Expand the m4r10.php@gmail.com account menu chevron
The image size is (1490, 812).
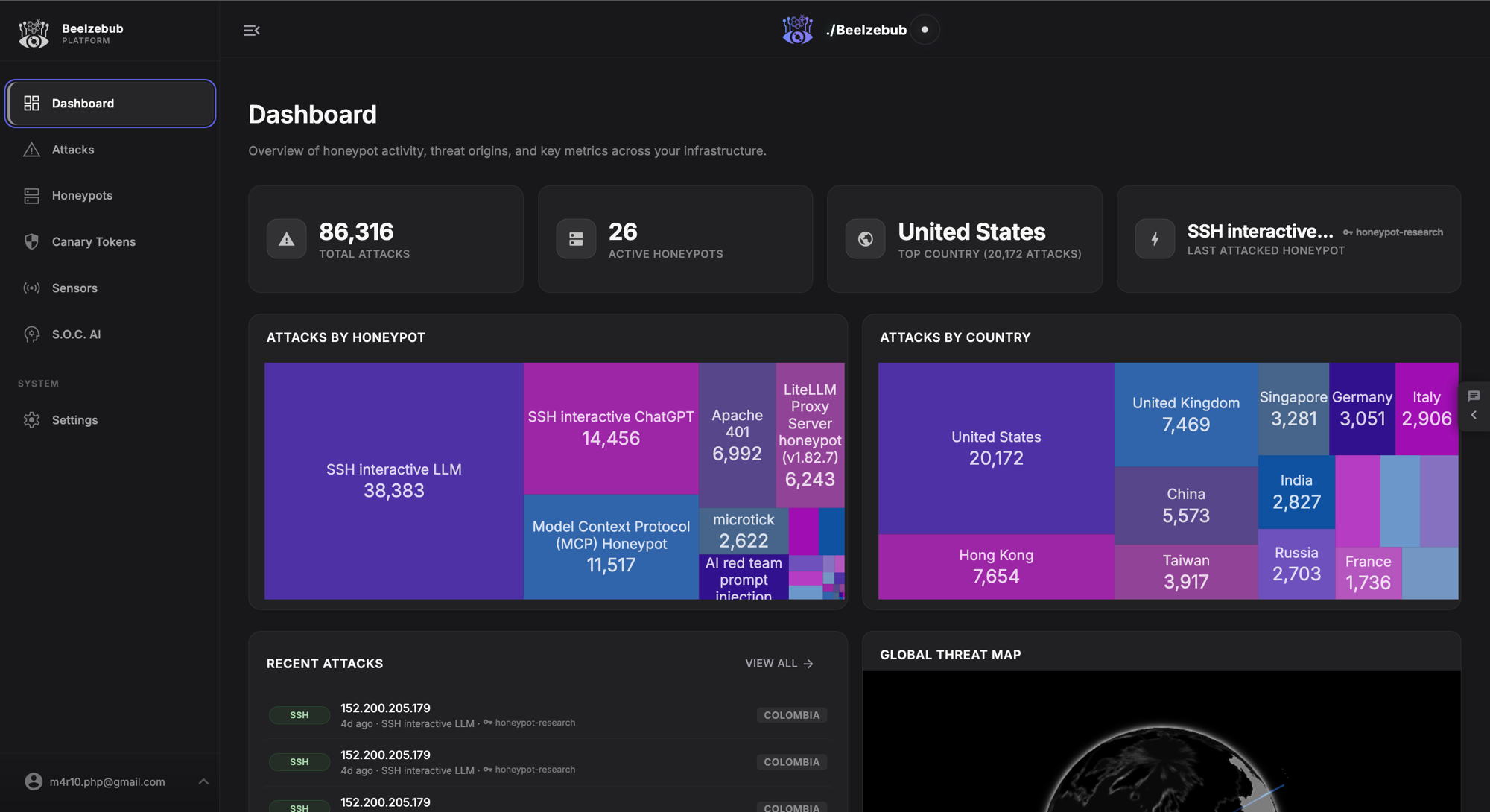[x=203, y=781]
